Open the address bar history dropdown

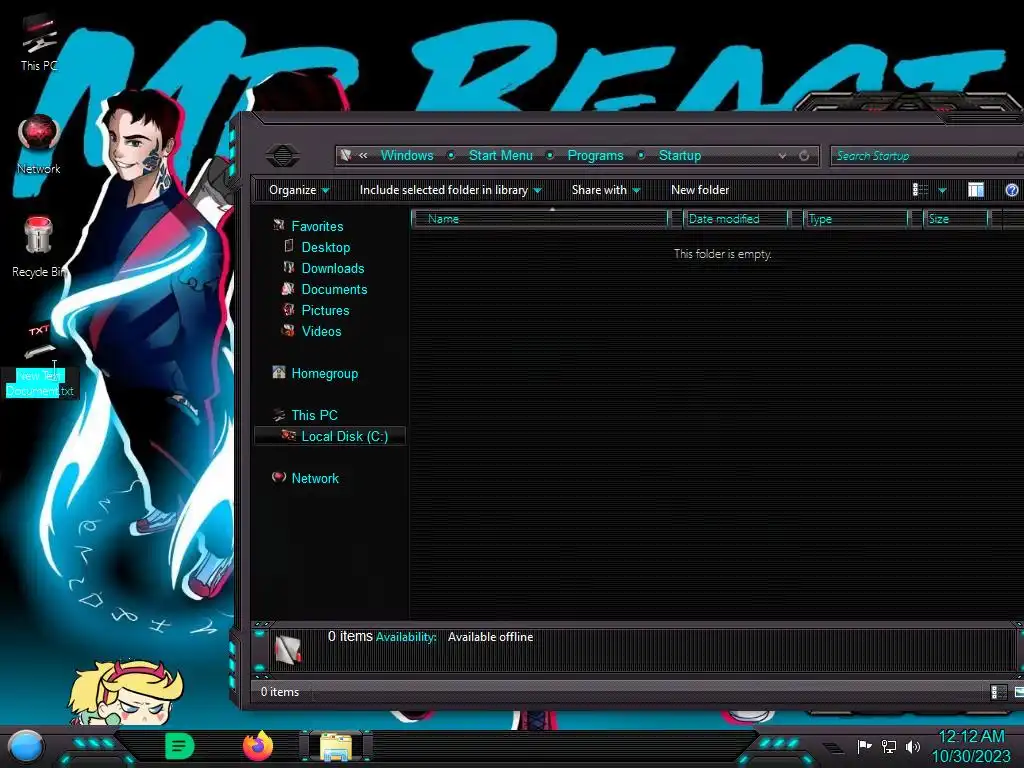pos(782,155)
